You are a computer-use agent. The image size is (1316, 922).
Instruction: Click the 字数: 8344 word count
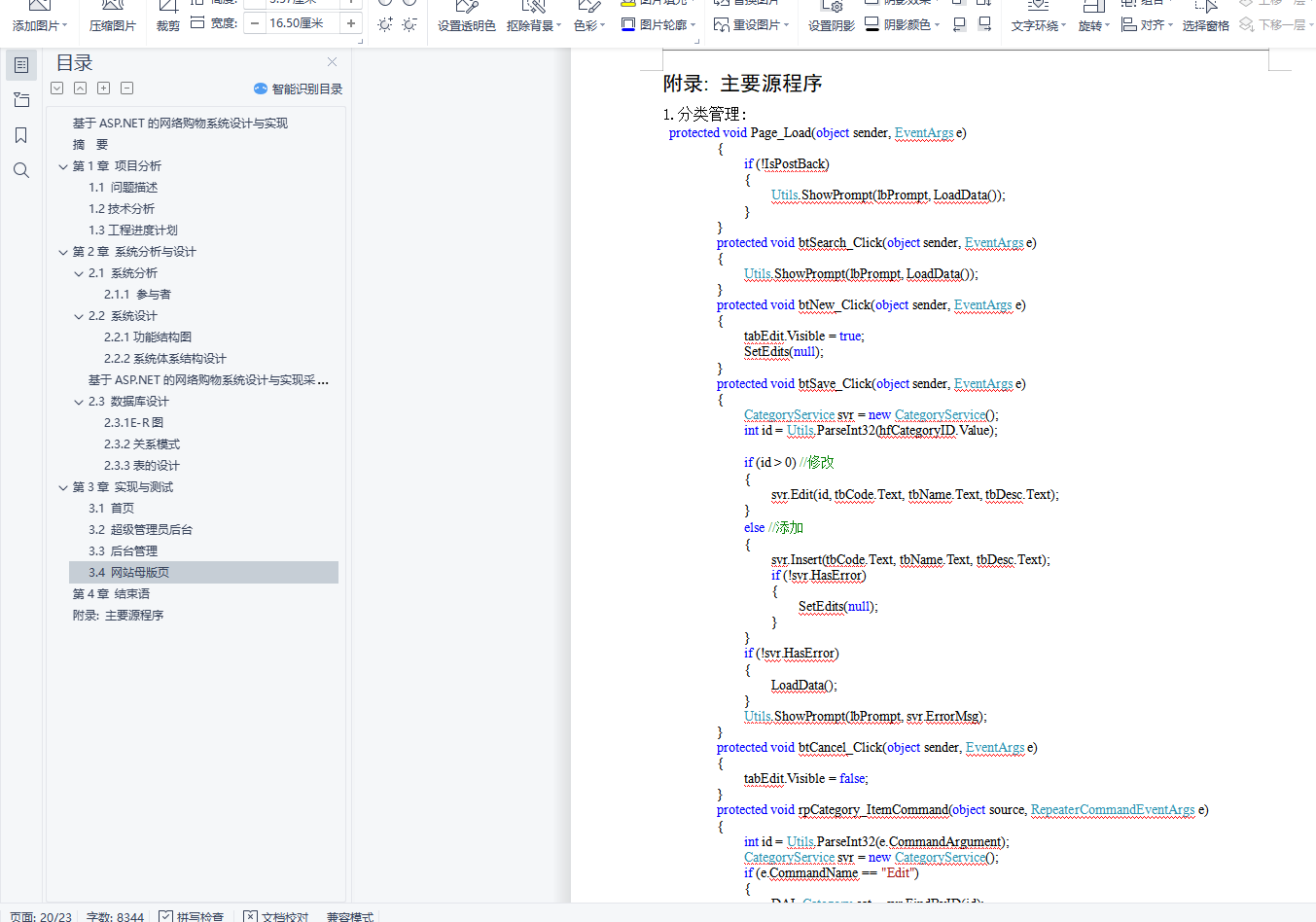pyautogui.click(x=115, y=916)
